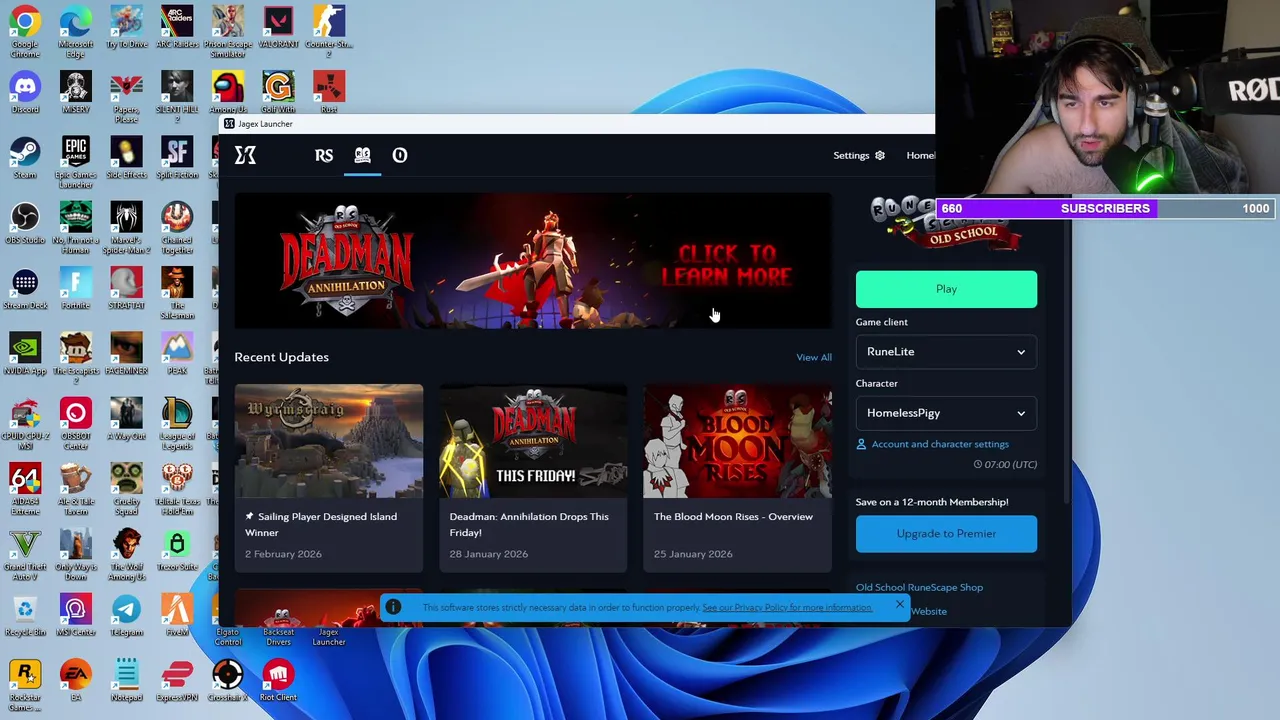Select the League of Legends desktop icon
Image resolution: width=1280 pixels, height=720 pixels.
click(x=177, y=424)
